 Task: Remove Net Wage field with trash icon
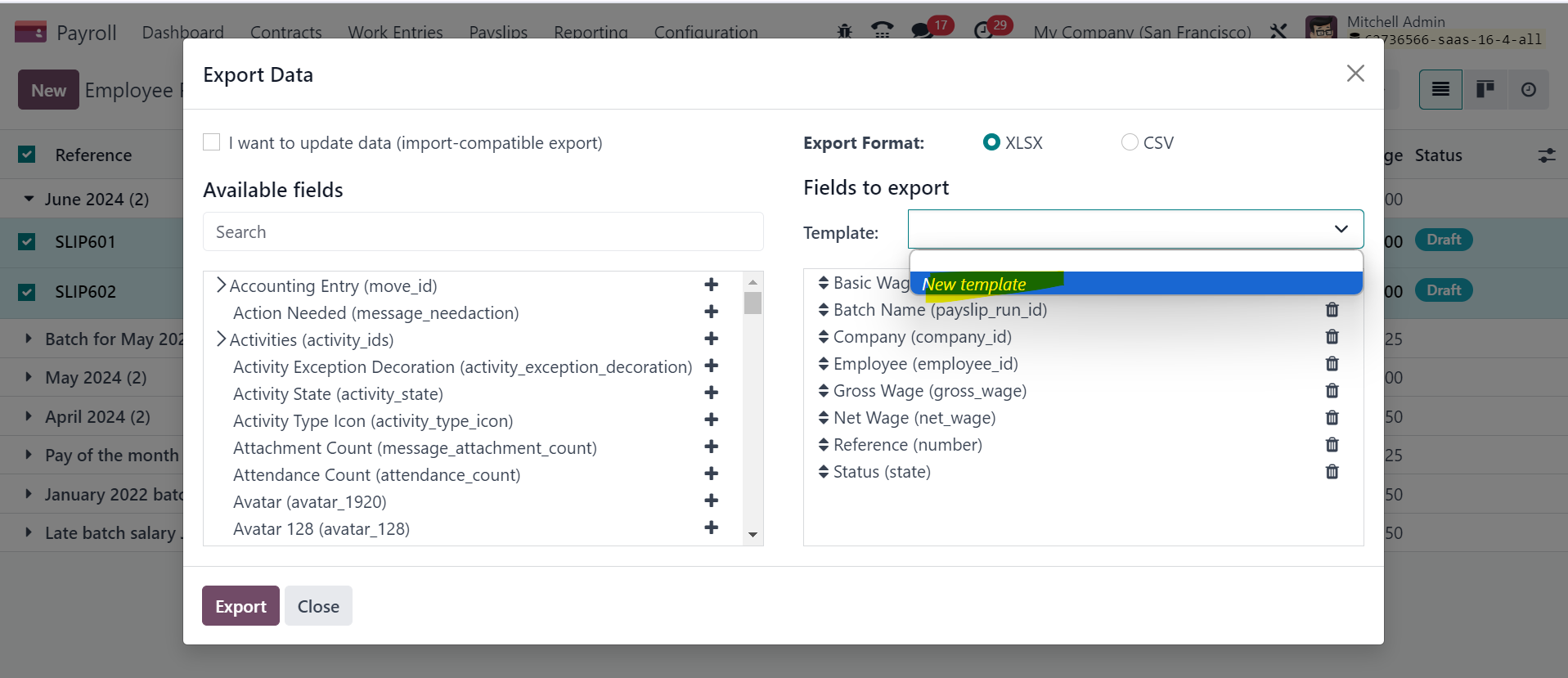pyautogui.click(x=1332, y=418)
